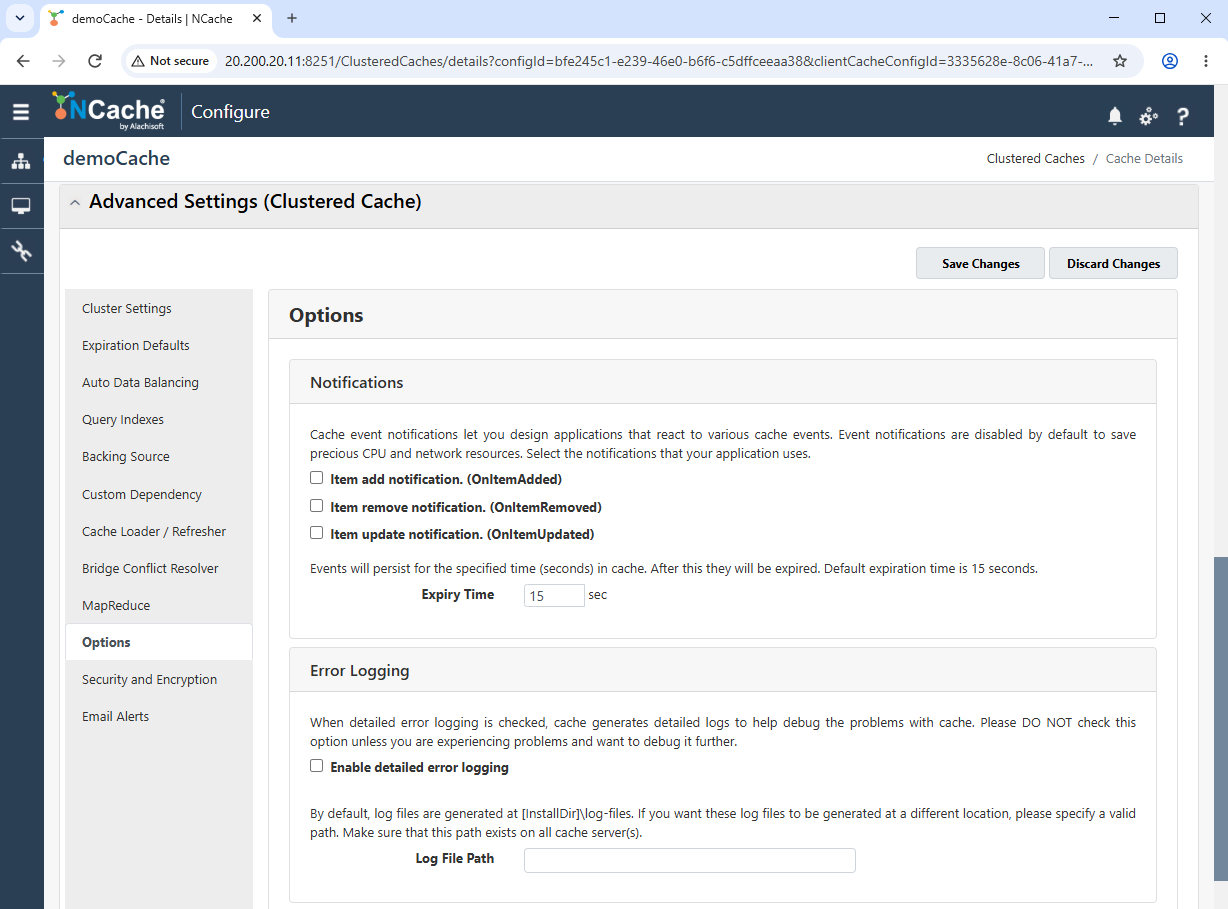Open the monitor sidebar icon

tap(21, 206)
